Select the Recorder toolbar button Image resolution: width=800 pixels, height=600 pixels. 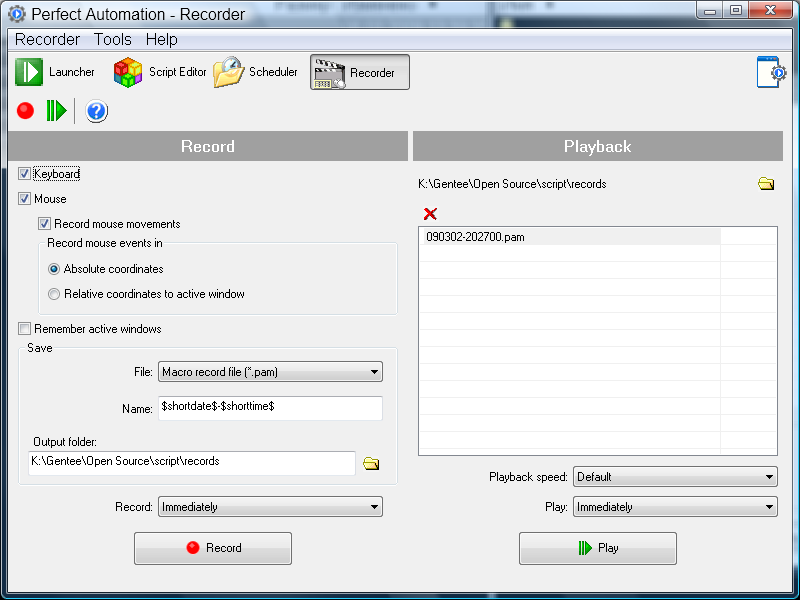[x=360, y=72]
